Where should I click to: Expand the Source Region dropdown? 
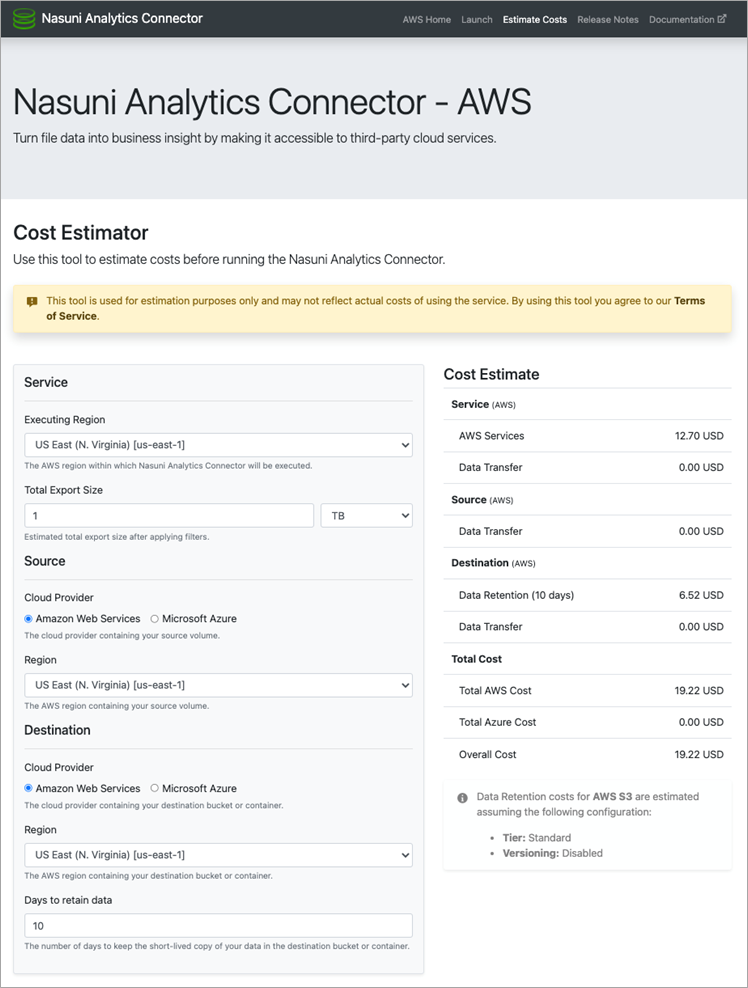[218, 685]
